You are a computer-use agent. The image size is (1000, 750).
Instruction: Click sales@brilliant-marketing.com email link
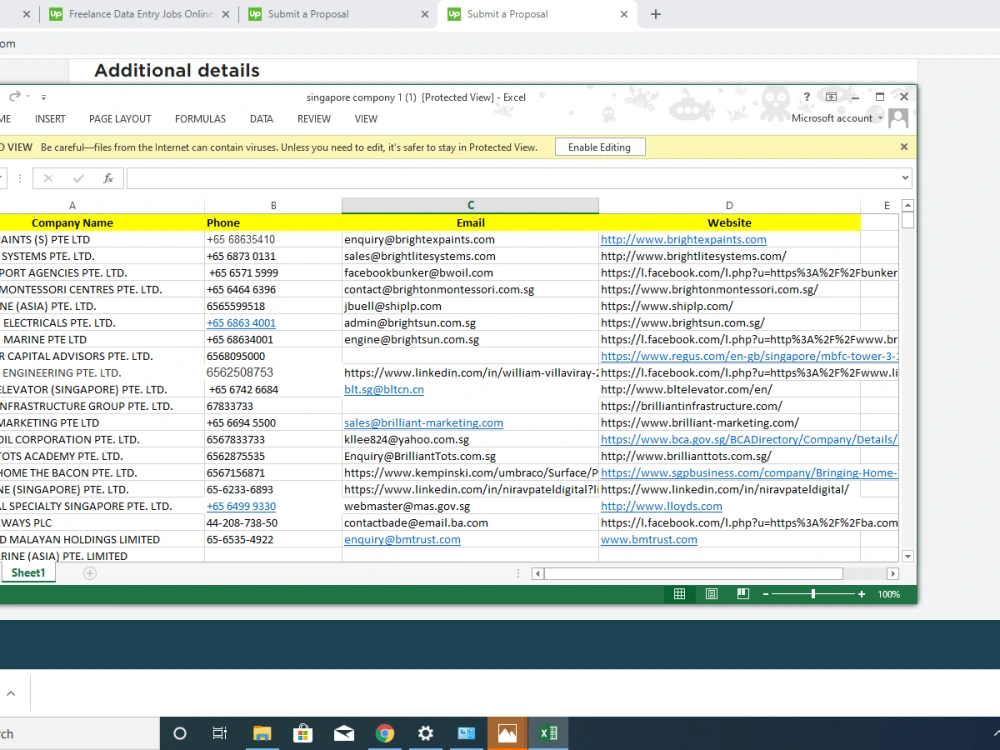click(x=423, y=422)
